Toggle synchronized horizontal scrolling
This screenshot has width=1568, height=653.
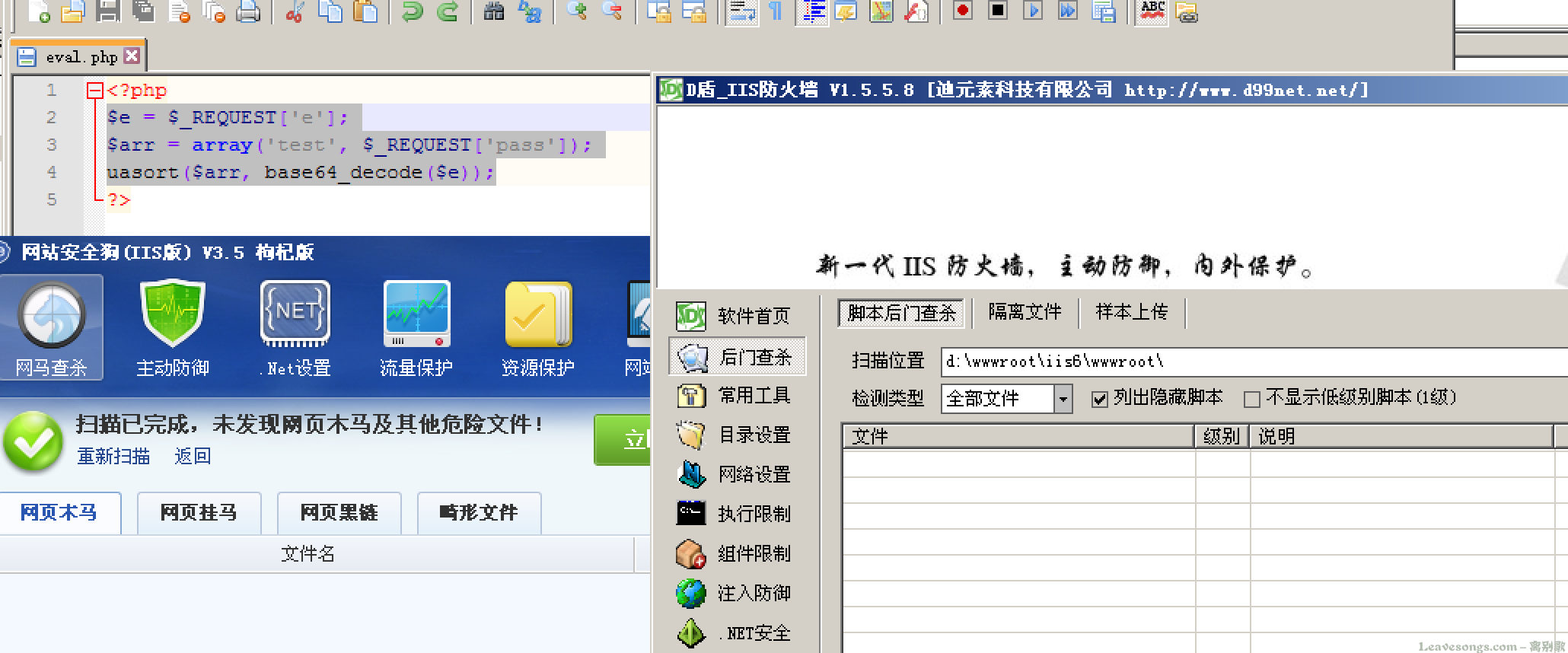693,11
